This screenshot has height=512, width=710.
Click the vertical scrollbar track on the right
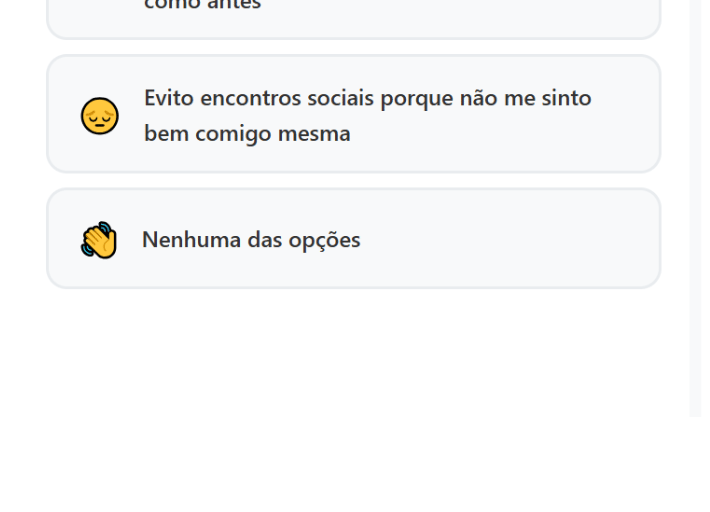coord(696,200)
